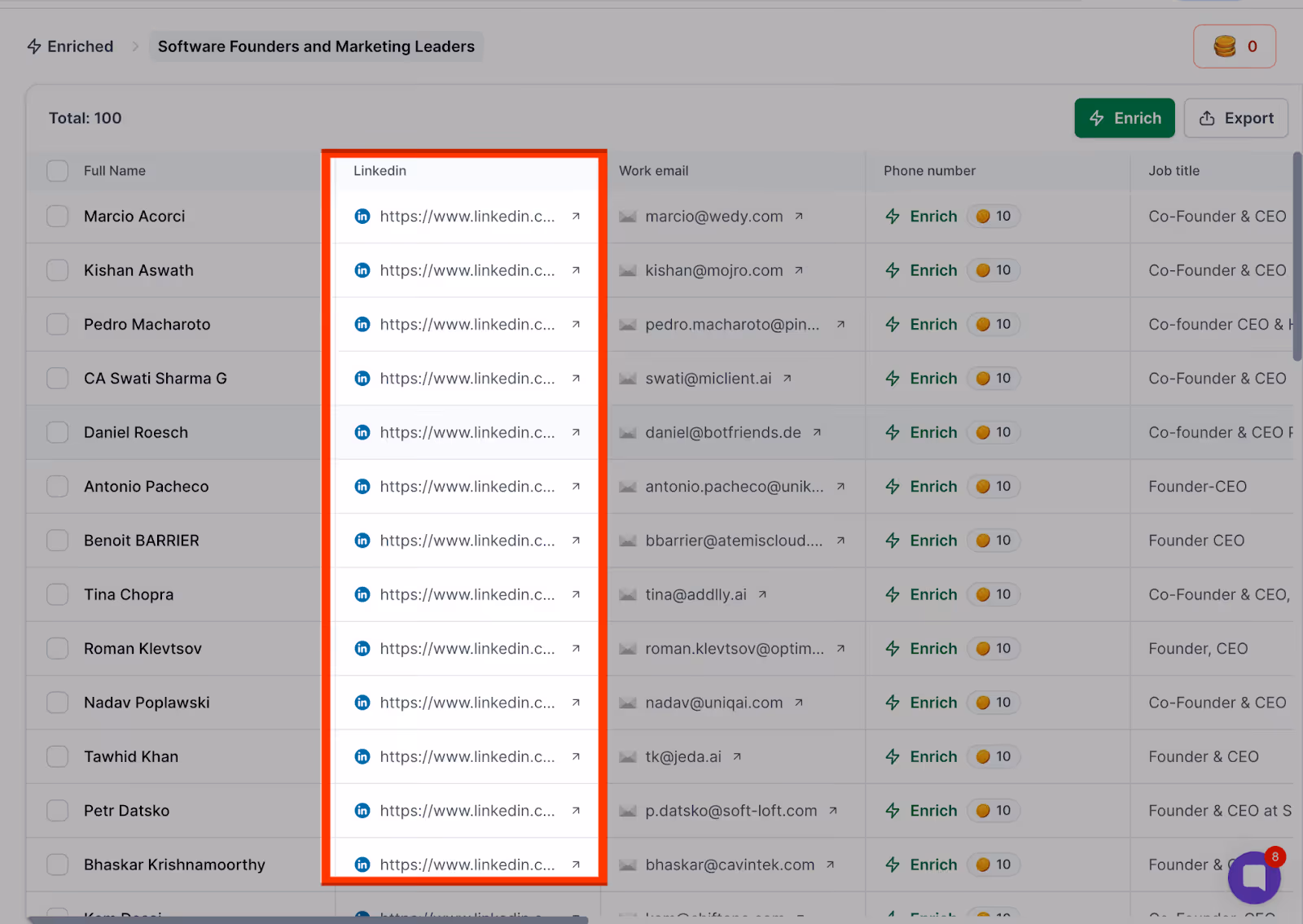Open Marcio Acorci's LinkedIn profile icon
1303x924 pixels.
tap(362, 217)
